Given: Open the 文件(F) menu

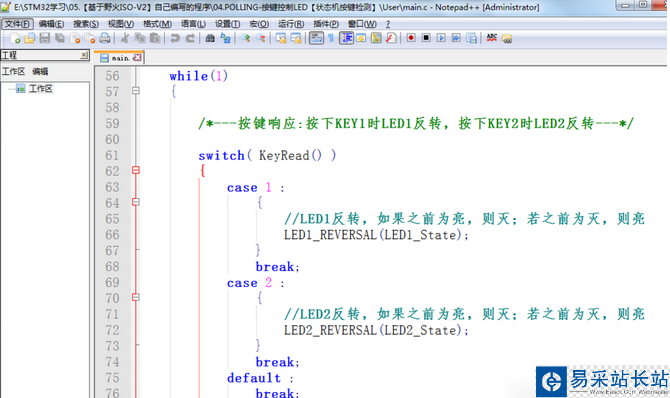Looking at the screenshot, I should tap(17, 24).
